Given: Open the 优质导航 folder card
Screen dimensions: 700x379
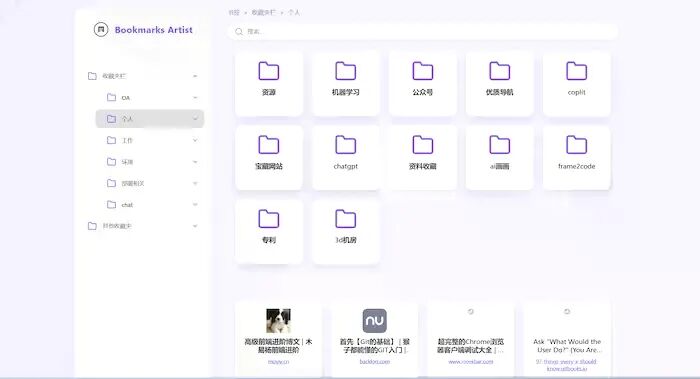Looking at the screenshot, I should [500, 83].
